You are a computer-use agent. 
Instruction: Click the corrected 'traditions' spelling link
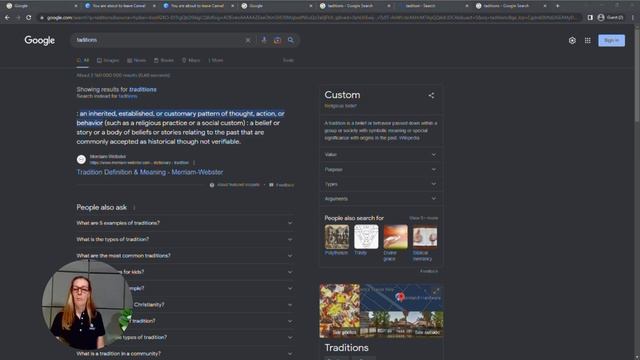(x=143, y=89)
